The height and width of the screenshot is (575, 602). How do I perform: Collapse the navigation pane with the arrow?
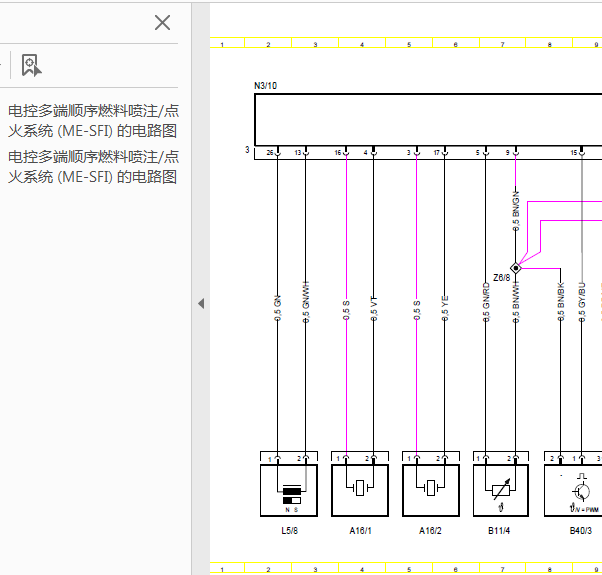[201, 304]
